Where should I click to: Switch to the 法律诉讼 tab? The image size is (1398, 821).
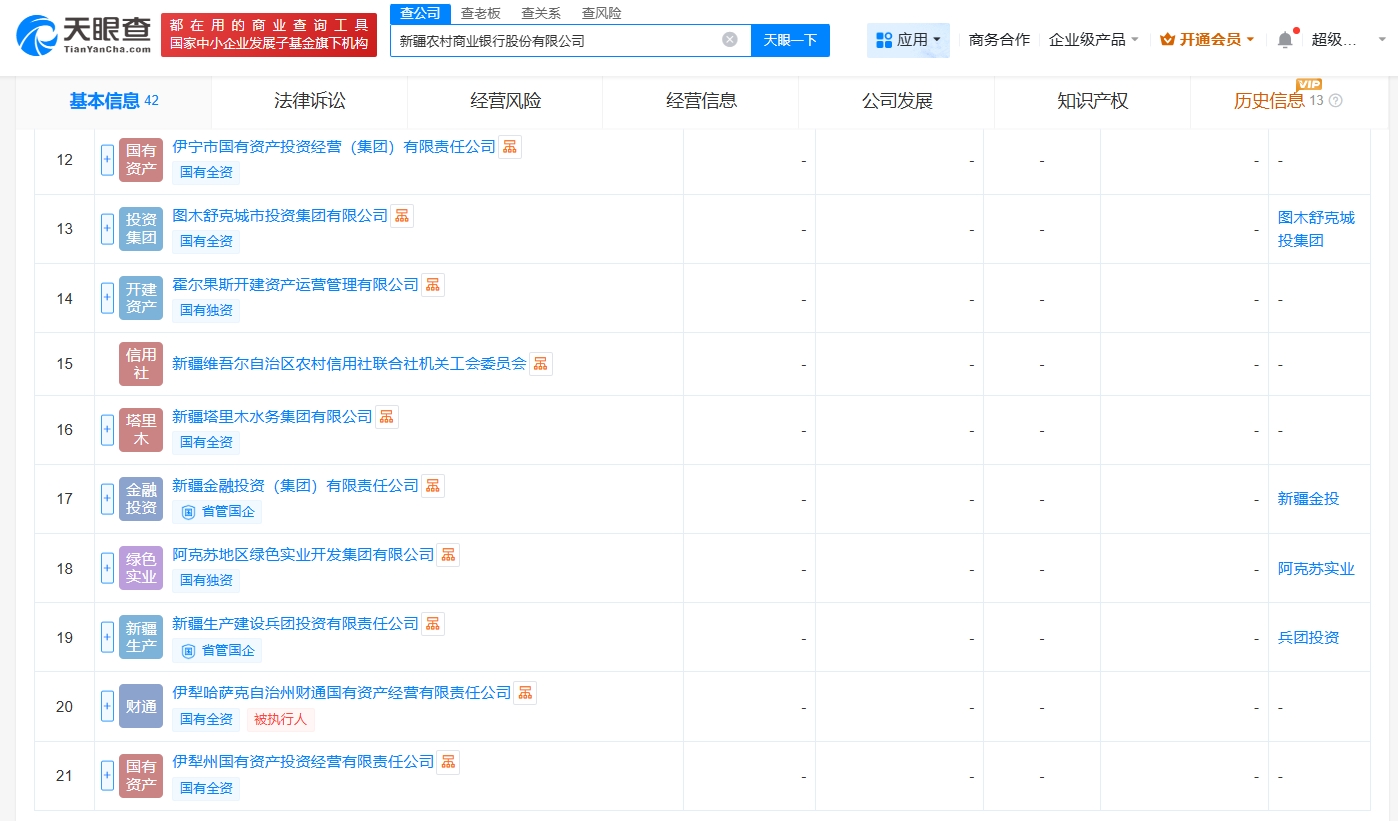[x=308, y=101]
